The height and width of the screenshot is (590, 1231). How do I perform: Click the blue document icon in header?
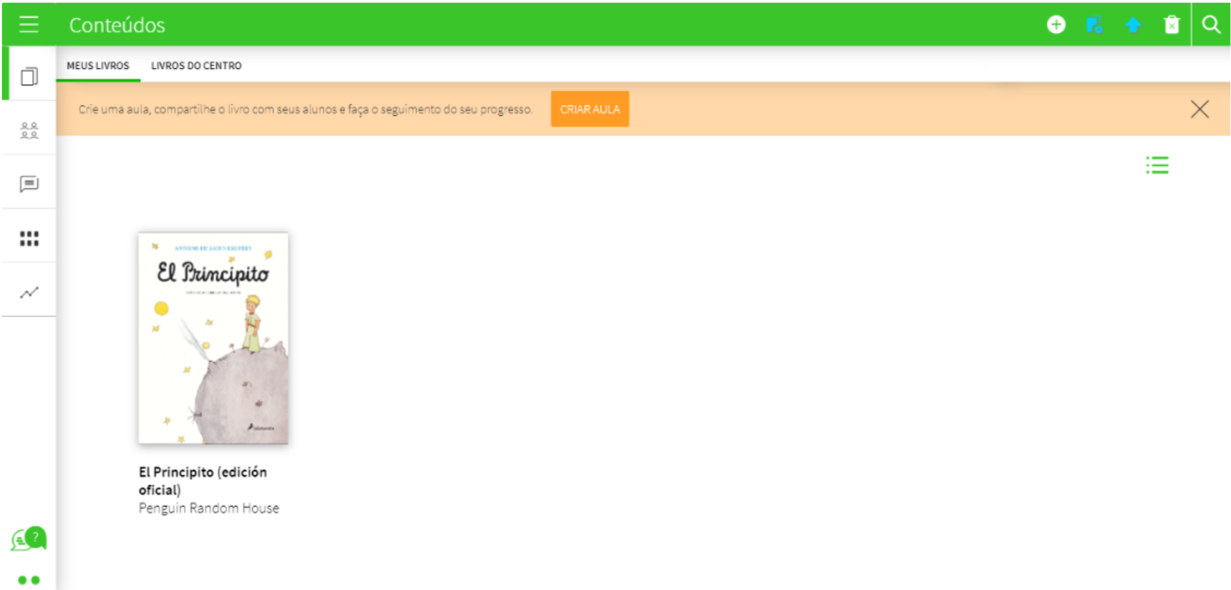tap(1094, 25)
